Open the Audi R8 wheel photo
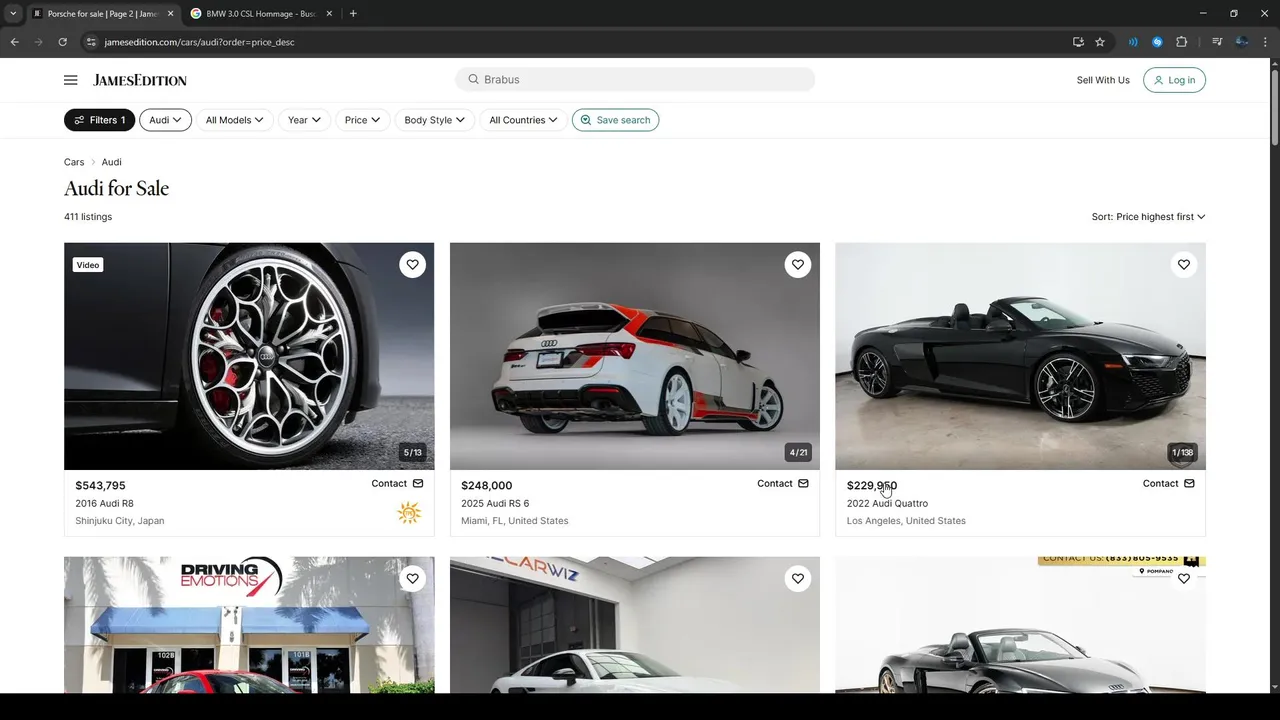This screenshot has width=1280, height=720. 249,356
